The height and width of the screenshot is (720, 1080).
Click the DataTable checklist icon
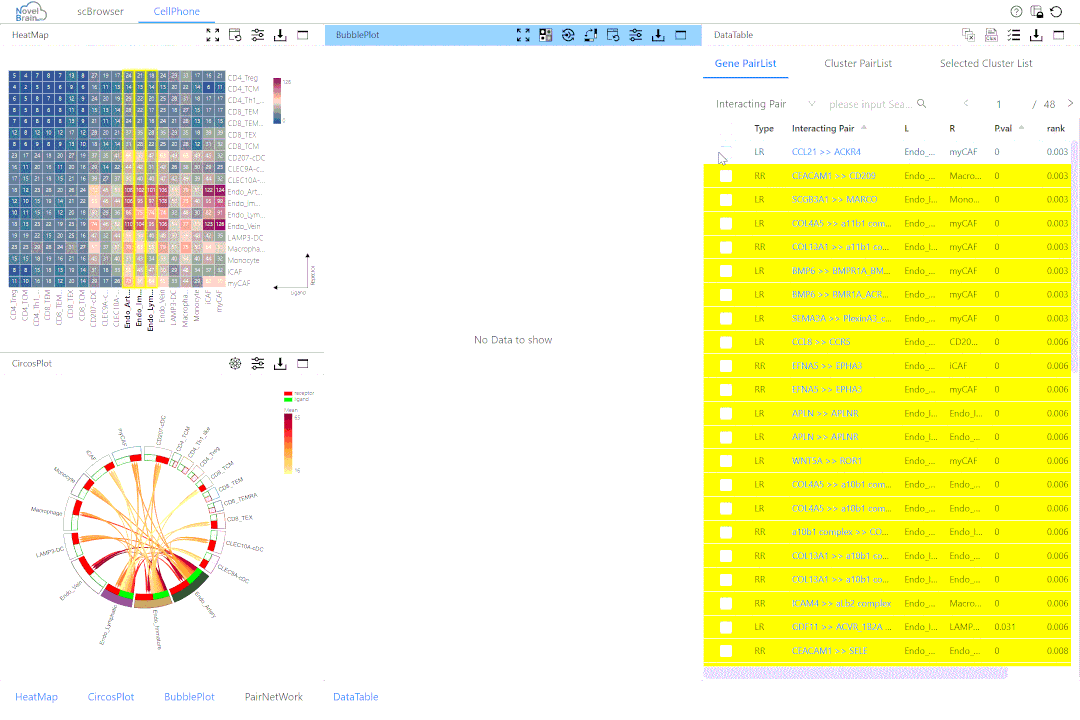coord(1014,35)
